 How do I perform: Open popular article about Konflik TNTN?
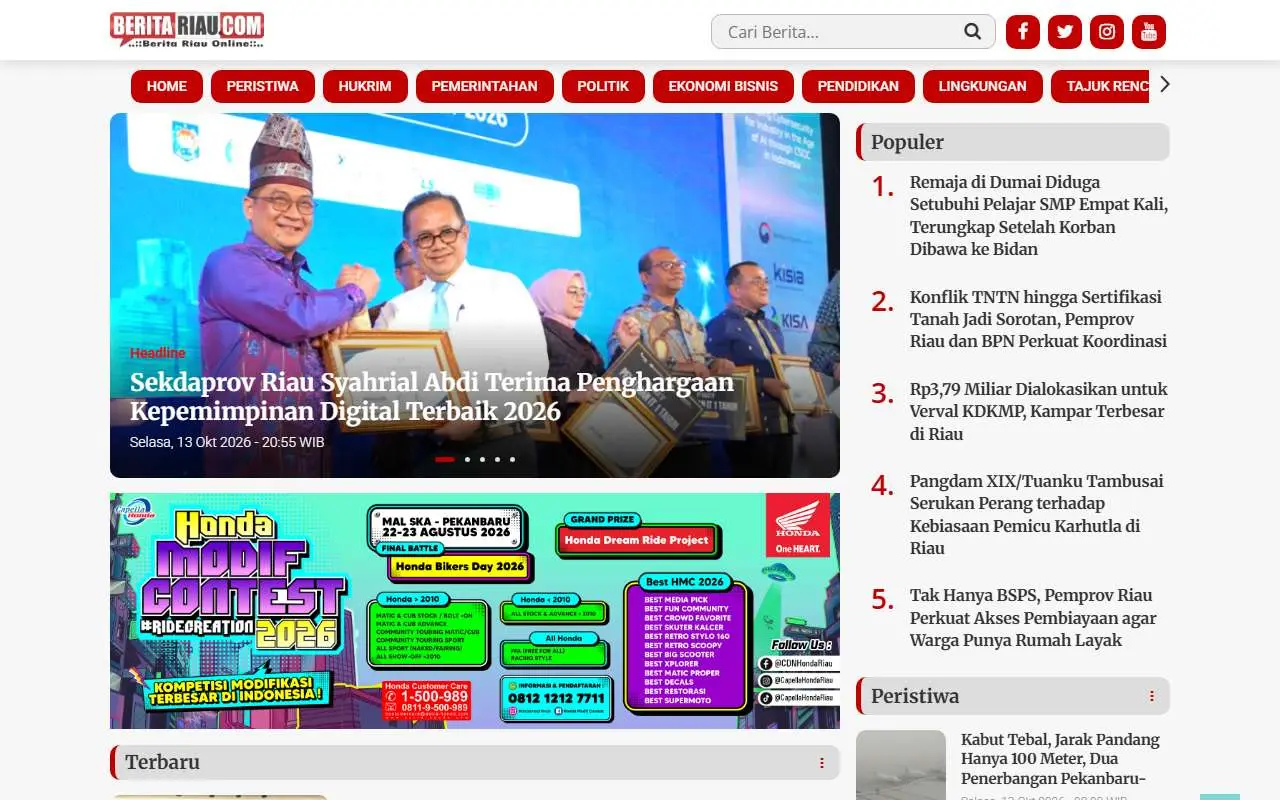coord(1038,319)
